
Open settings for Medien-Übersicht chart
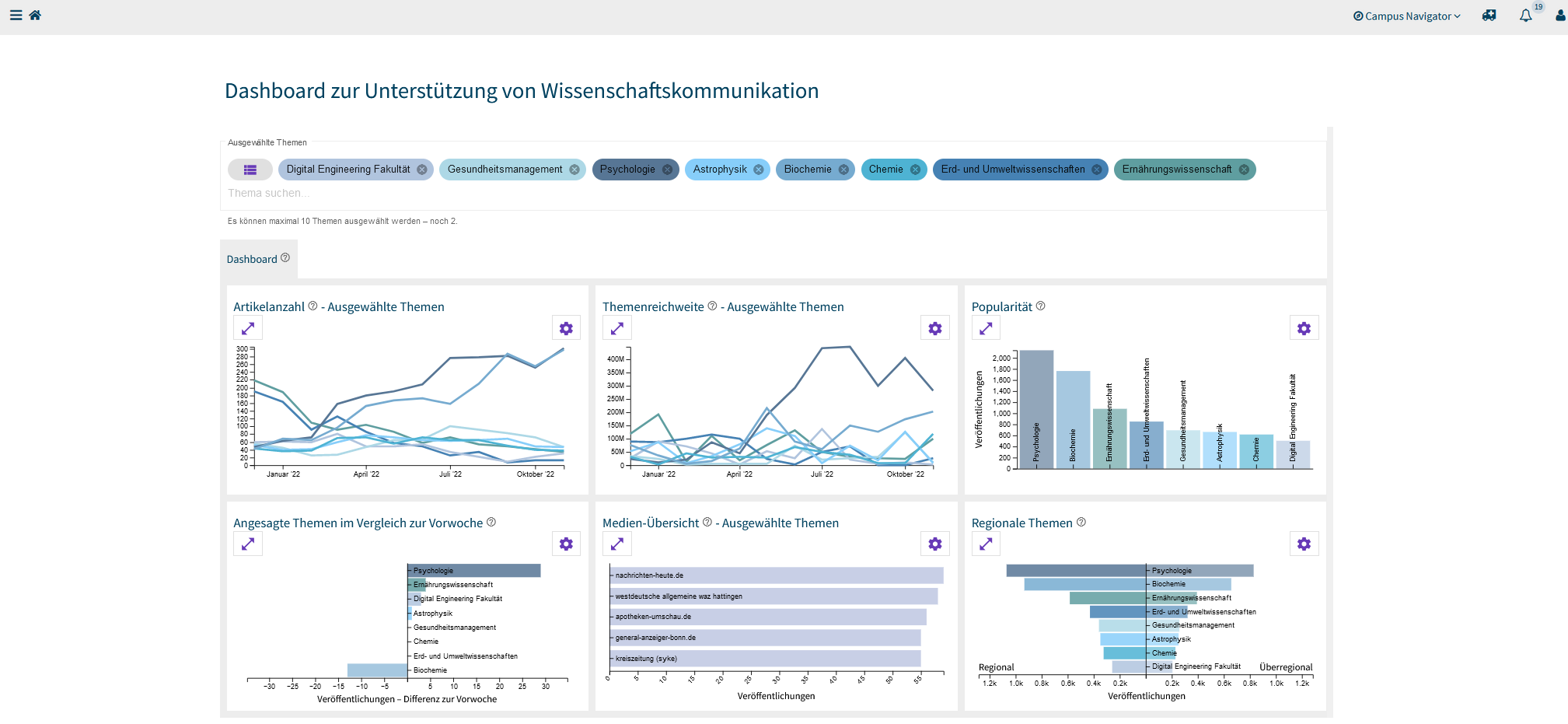pyautogui.click(x=935, y=544)
